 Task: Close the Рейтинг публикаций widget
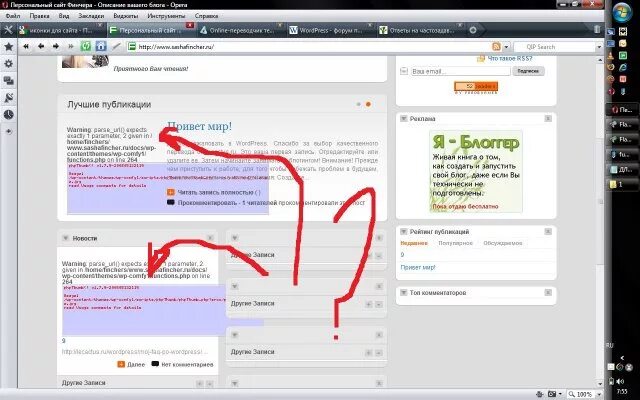(548, 232)
